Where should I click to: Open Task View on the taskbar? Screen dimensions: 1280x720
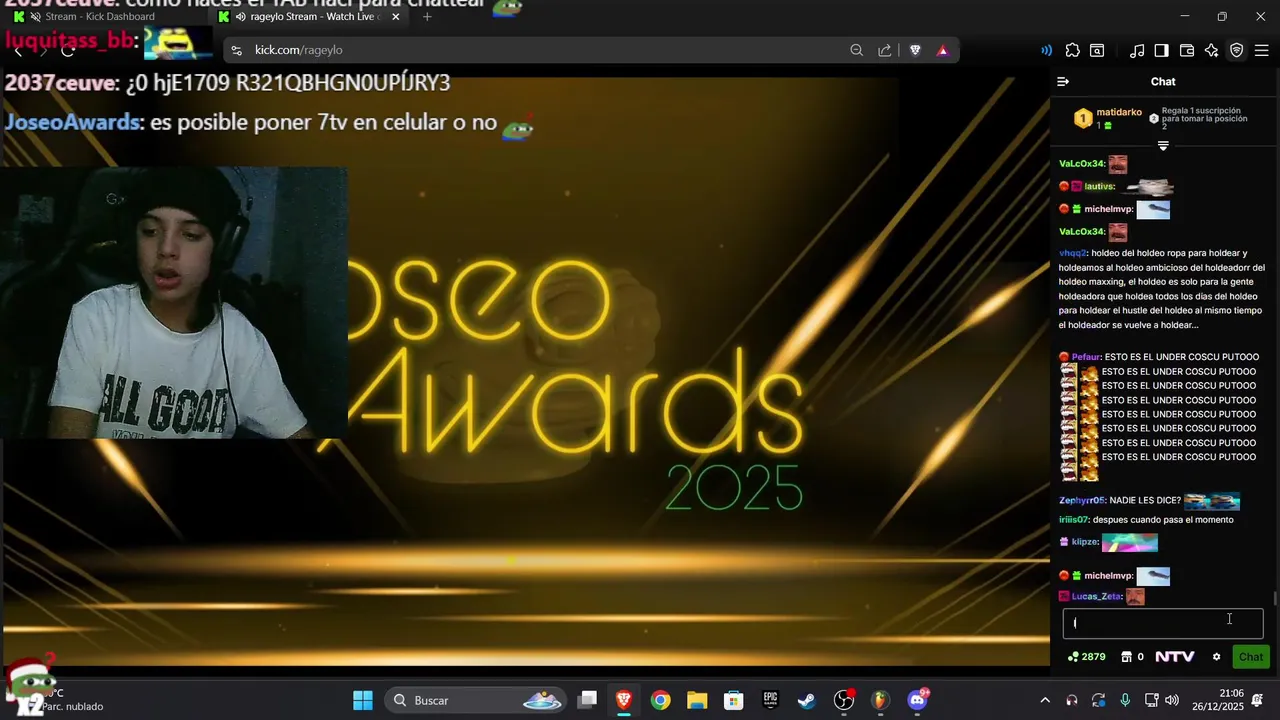588,700
